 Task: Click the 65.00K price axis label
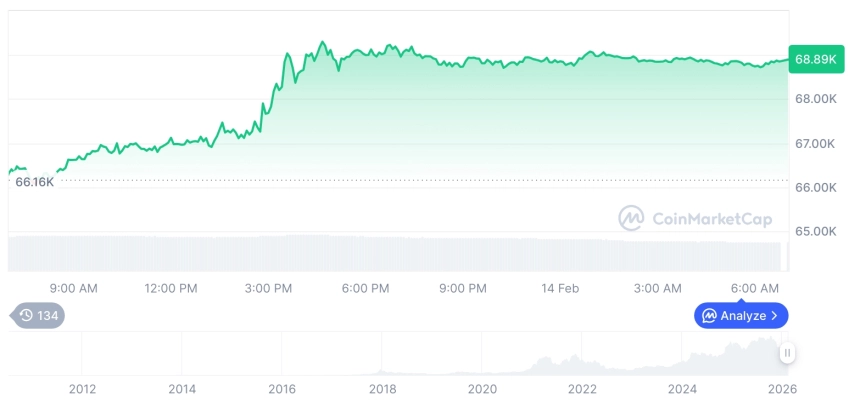pos(816,231)
